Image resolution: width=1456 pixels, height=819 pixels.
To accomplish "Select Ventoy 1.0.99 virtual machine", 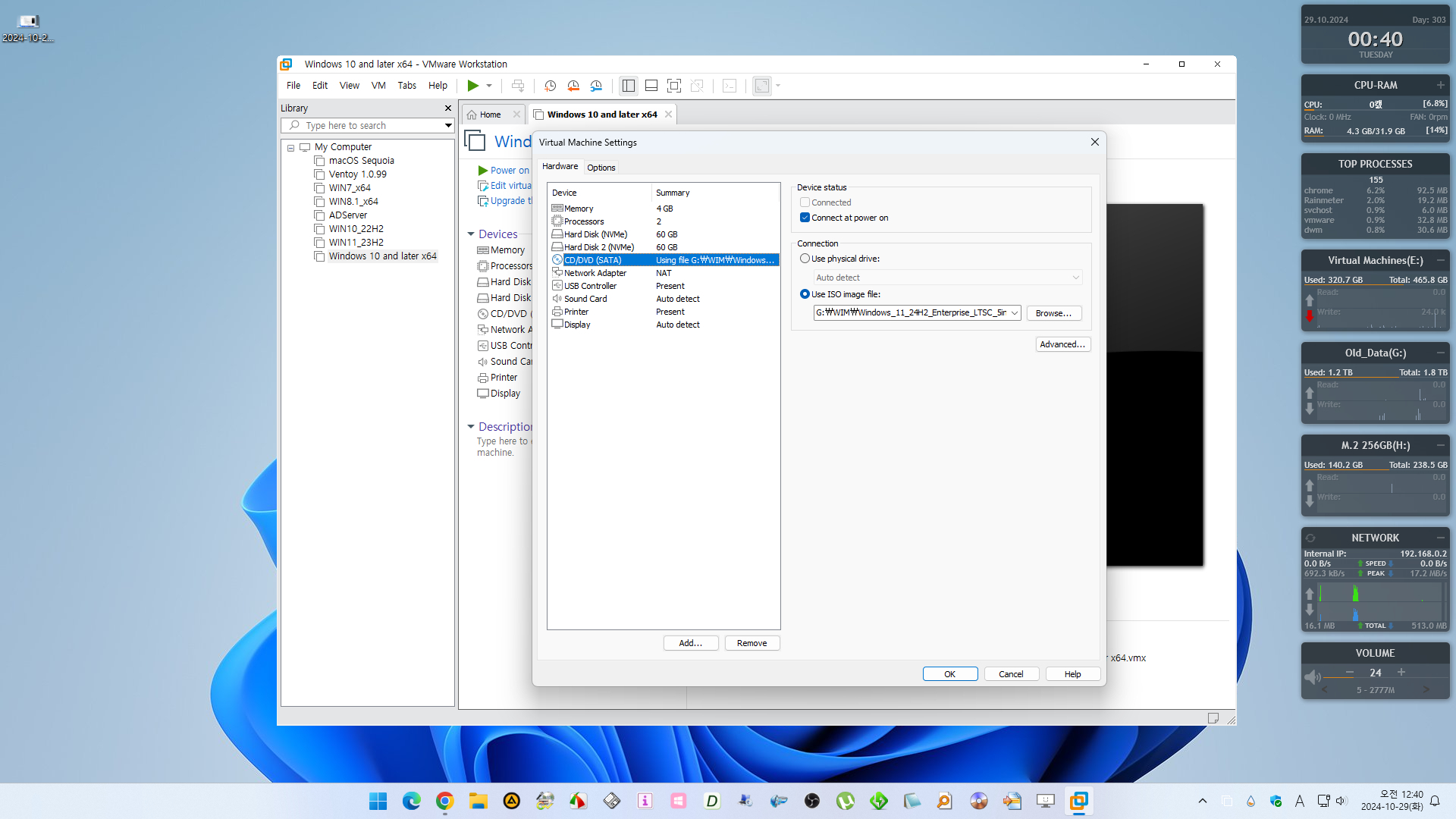I will (x=357, y=174).
